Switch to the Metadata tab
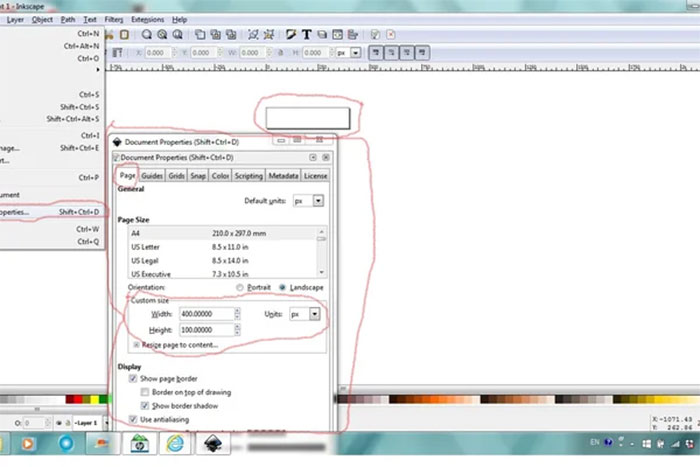 point(283,176)
